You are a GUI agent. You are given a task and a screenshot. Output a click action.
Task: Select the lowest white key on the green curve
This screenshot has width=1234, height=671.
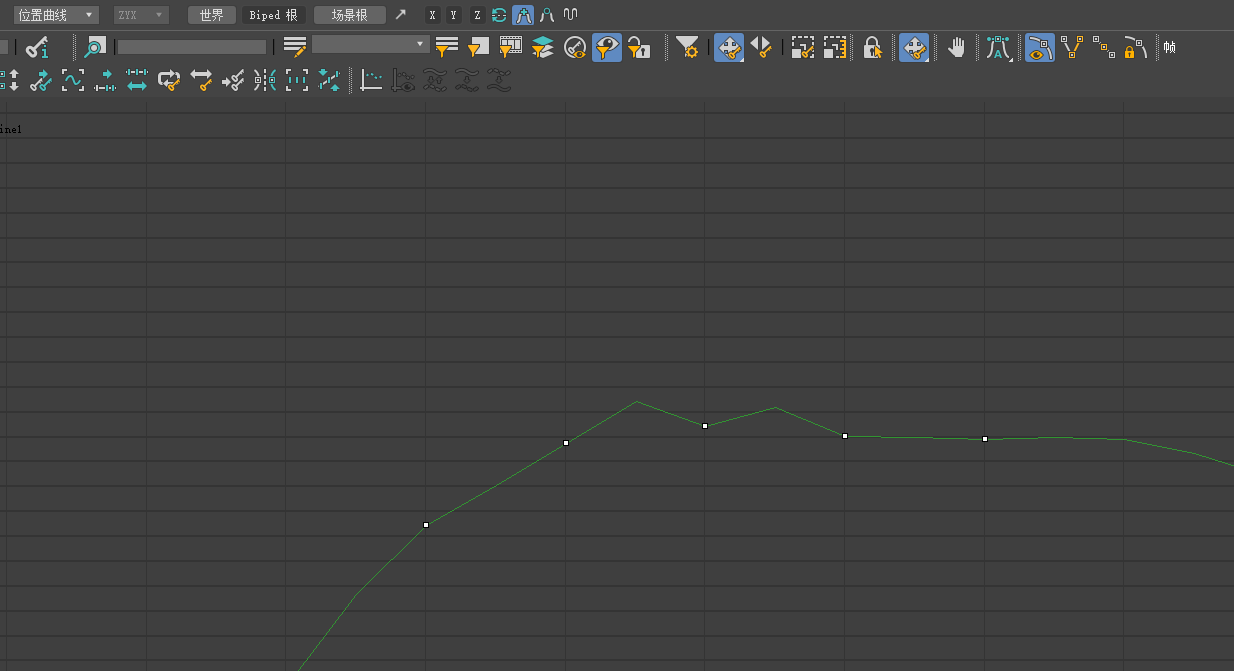(426, 525)
